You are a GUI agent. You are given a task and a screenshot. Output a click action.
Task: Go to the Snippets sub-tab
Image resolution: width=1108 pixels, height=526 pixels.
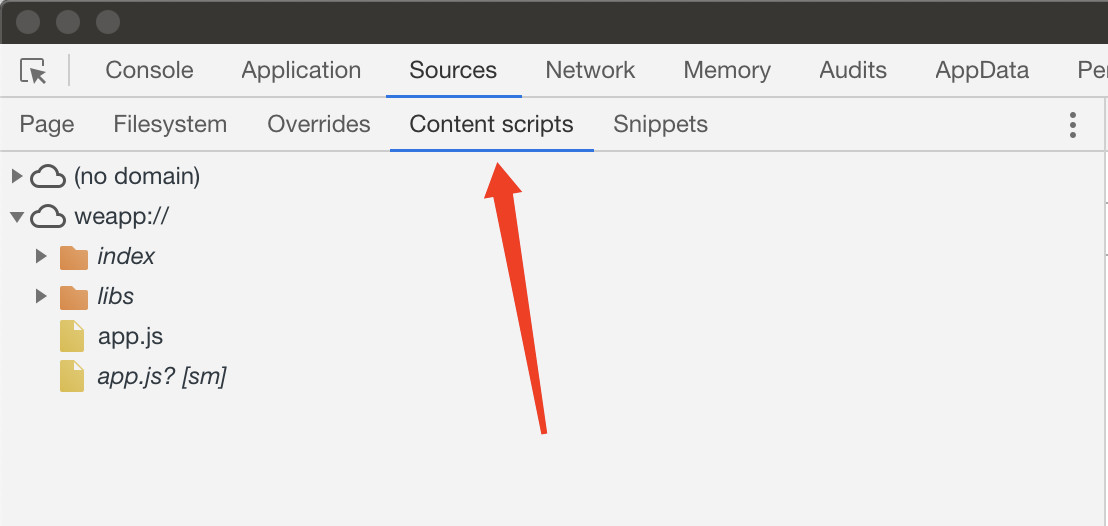[660, 124]
